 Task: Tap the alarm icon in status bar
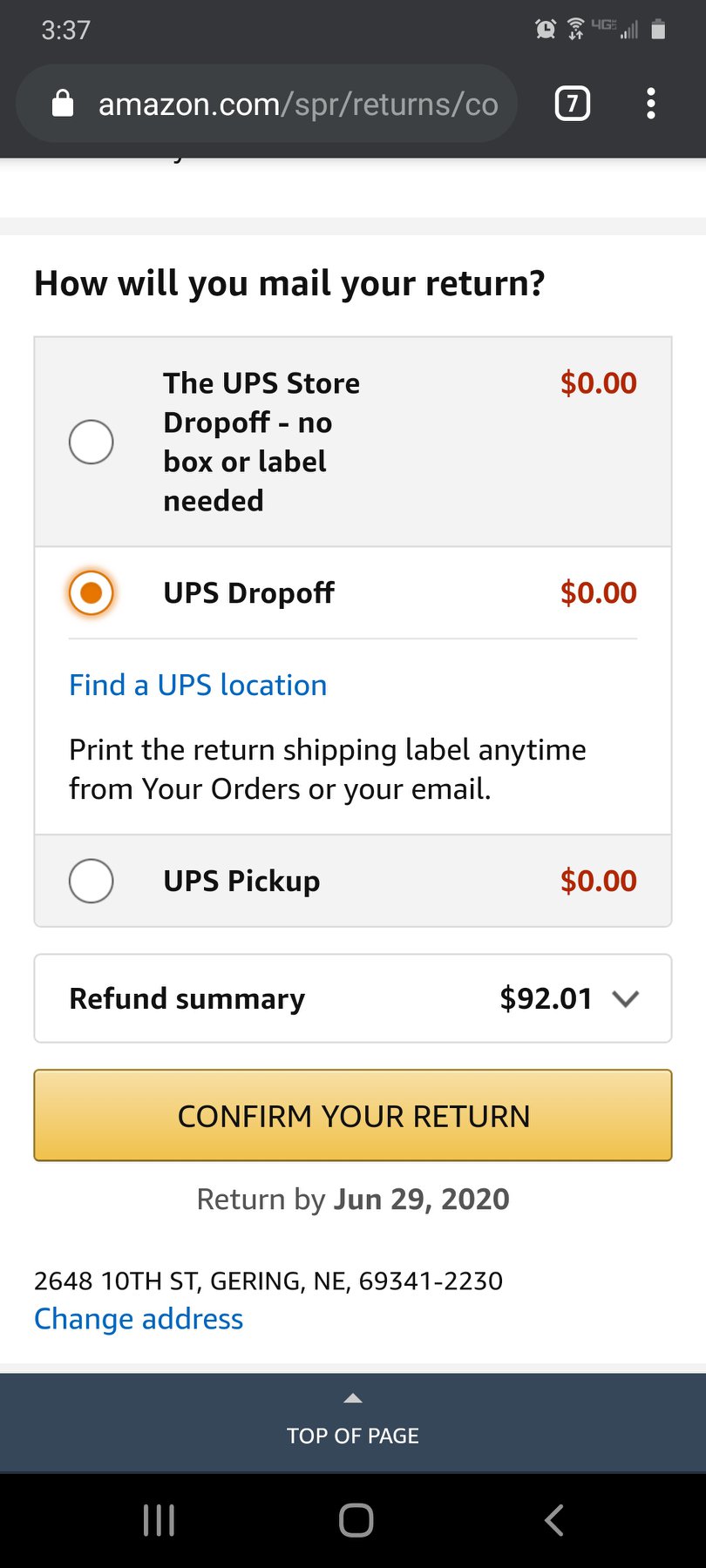coord(546,30)
